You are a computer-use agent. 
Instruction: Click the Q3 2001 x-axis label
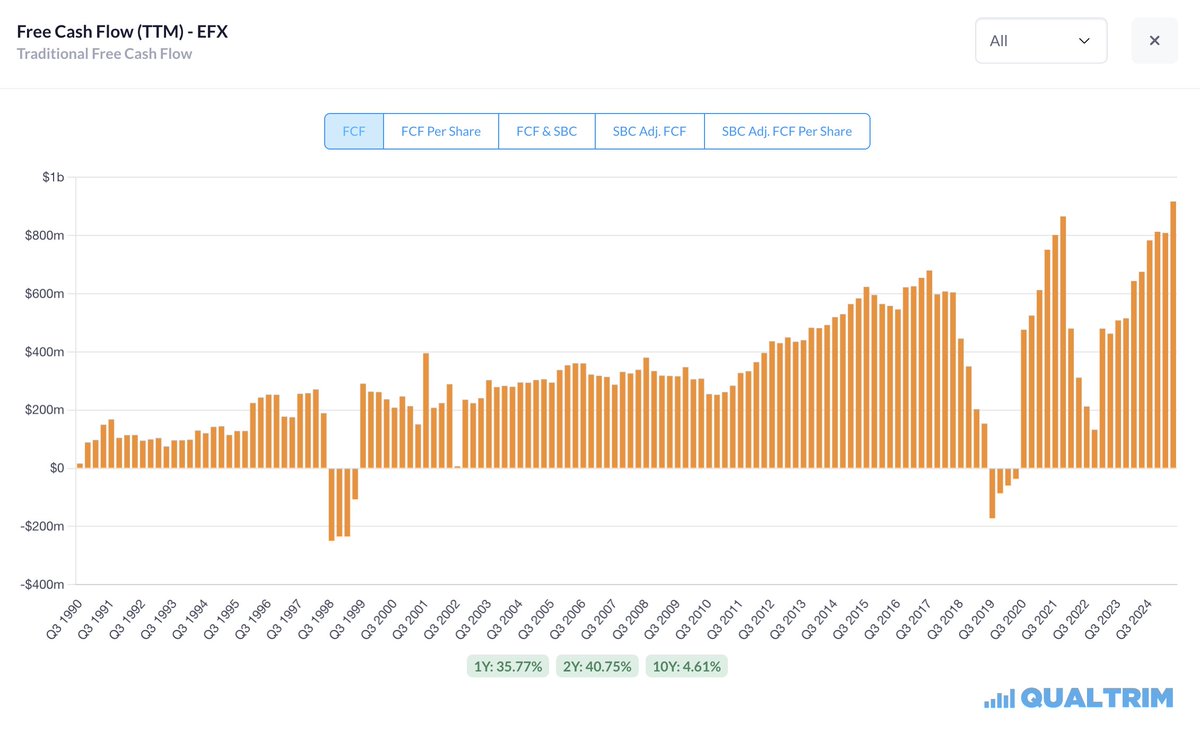click(409, 618)
